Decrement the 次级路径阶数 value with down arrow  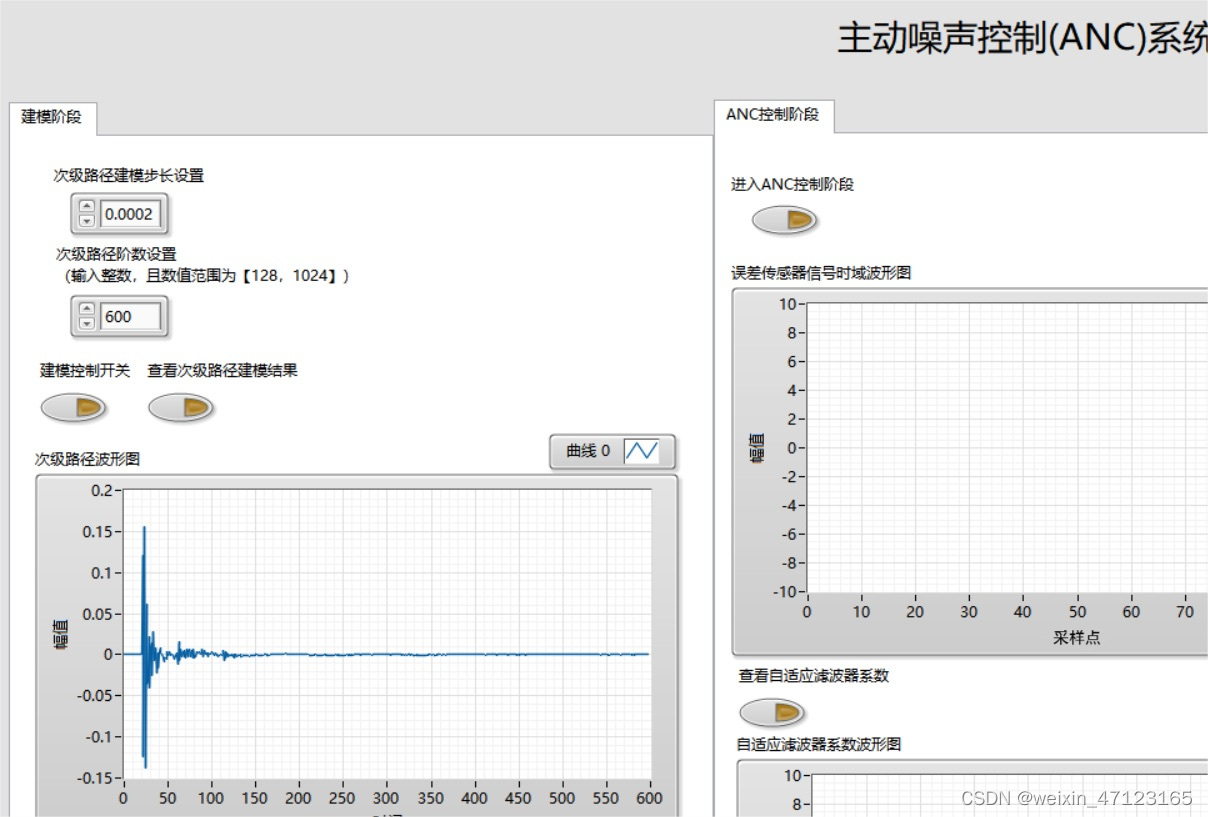[88, 323]
